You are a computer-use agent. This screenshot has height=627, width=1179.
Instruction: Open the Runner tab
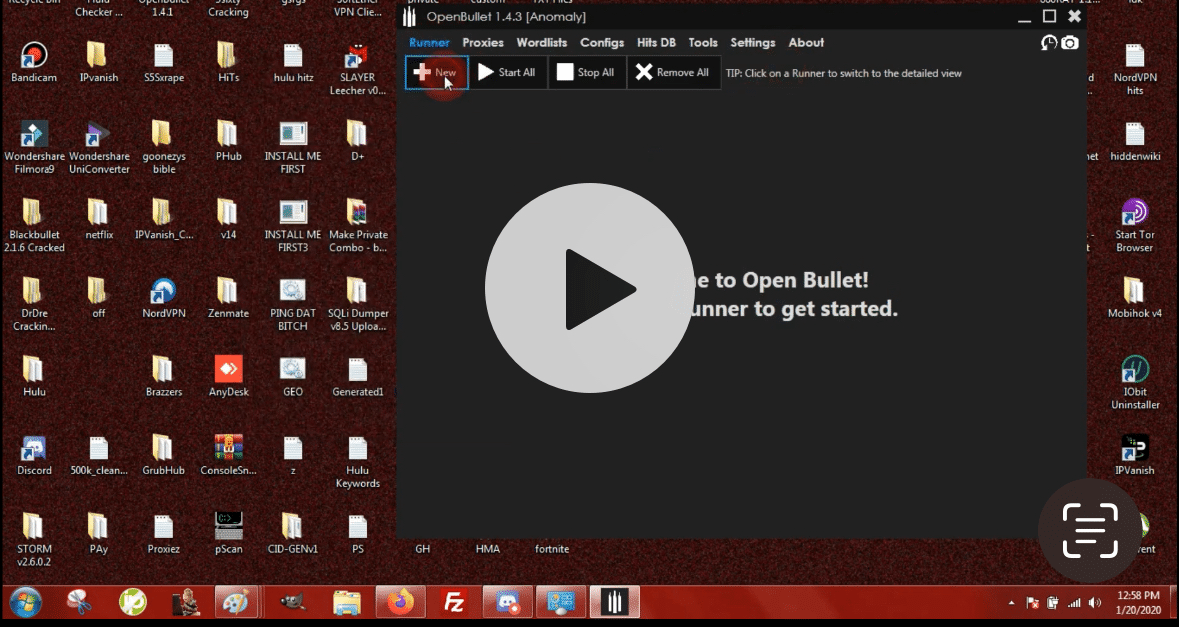click(429, 43)
